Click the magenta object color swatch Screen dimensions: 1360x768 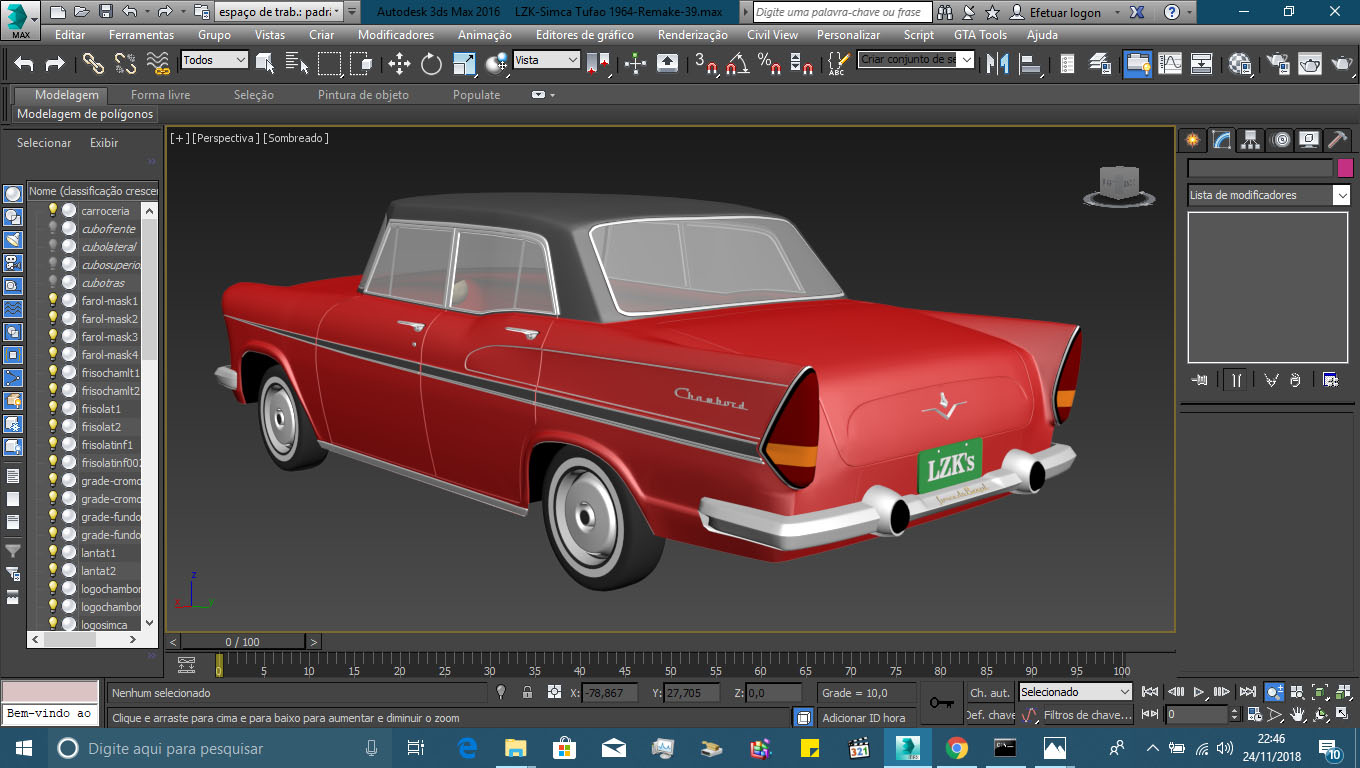(1345, 168)
